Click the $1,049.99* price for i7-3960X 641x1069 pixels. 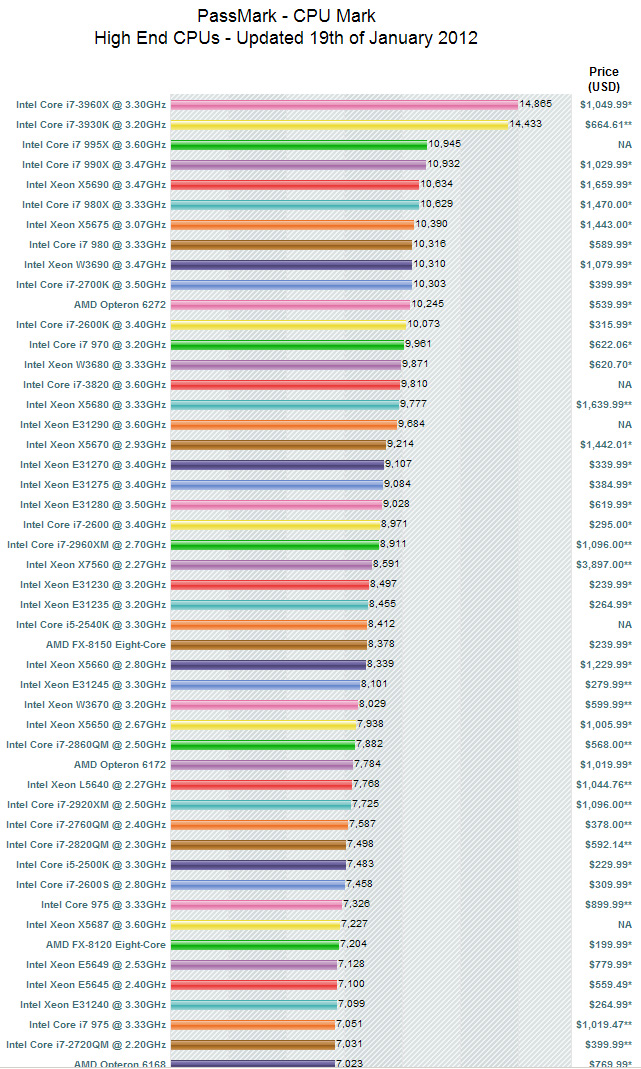pos(606,105)
